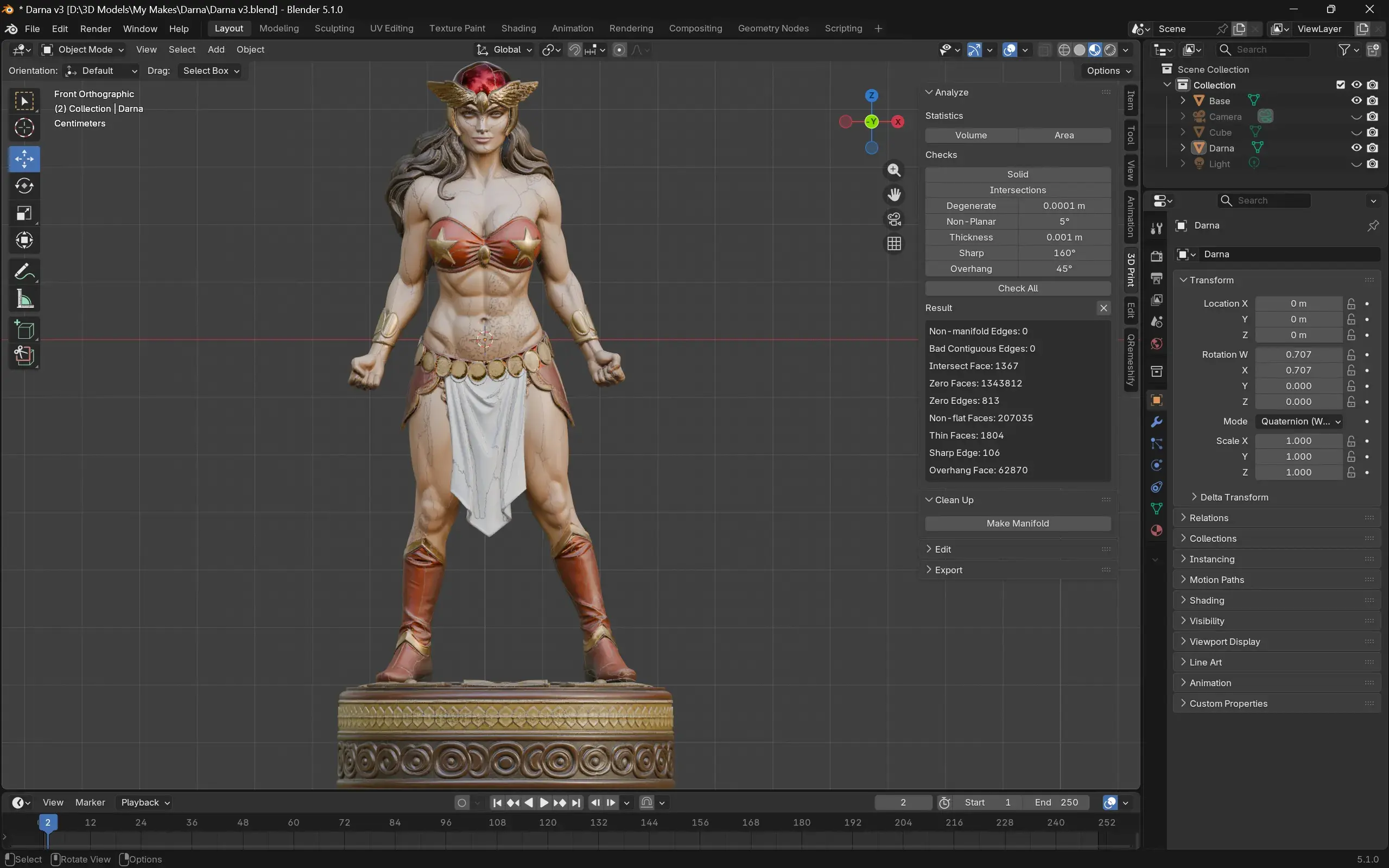Open the Render menu

click(96, 29)
